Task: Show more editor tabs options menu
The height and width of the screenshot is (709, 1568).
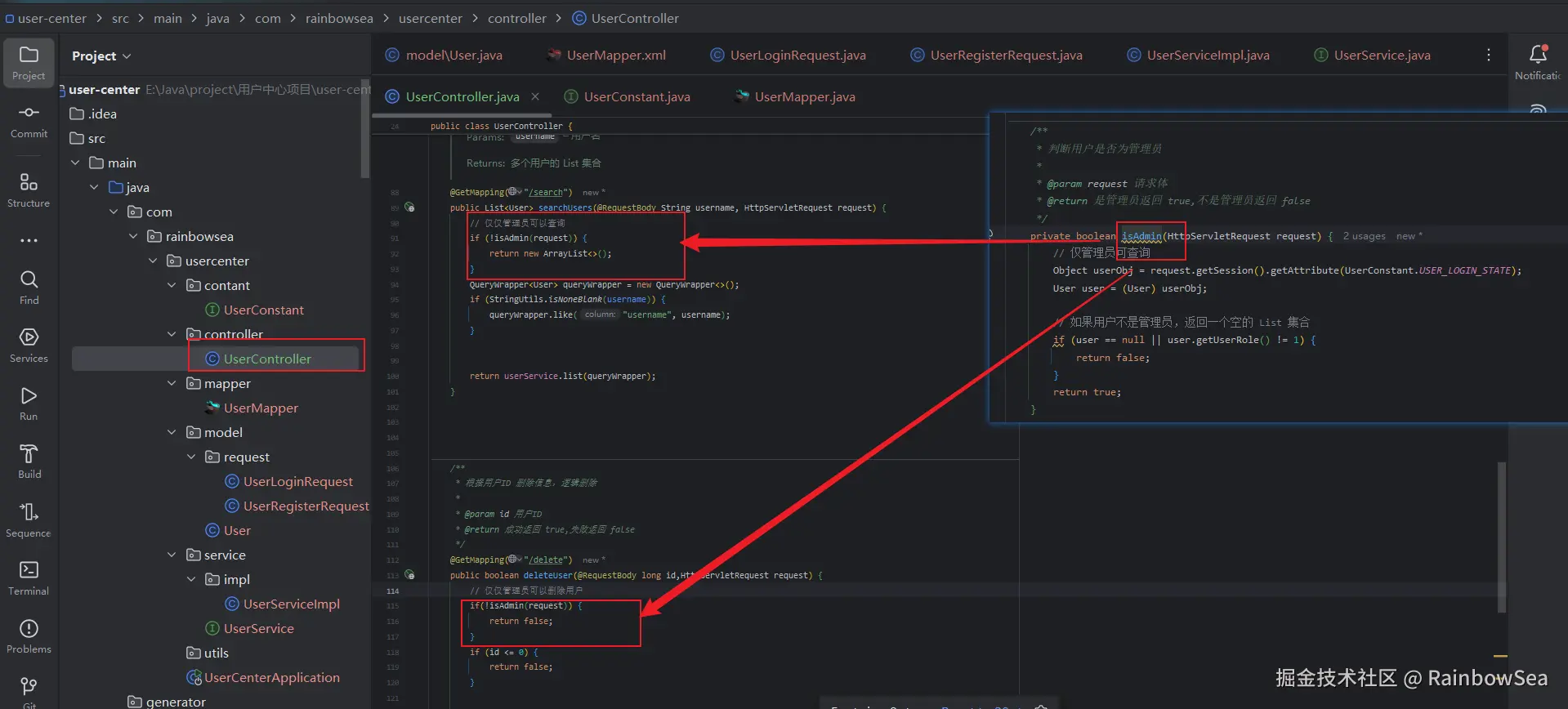Action: (1488, 55)
